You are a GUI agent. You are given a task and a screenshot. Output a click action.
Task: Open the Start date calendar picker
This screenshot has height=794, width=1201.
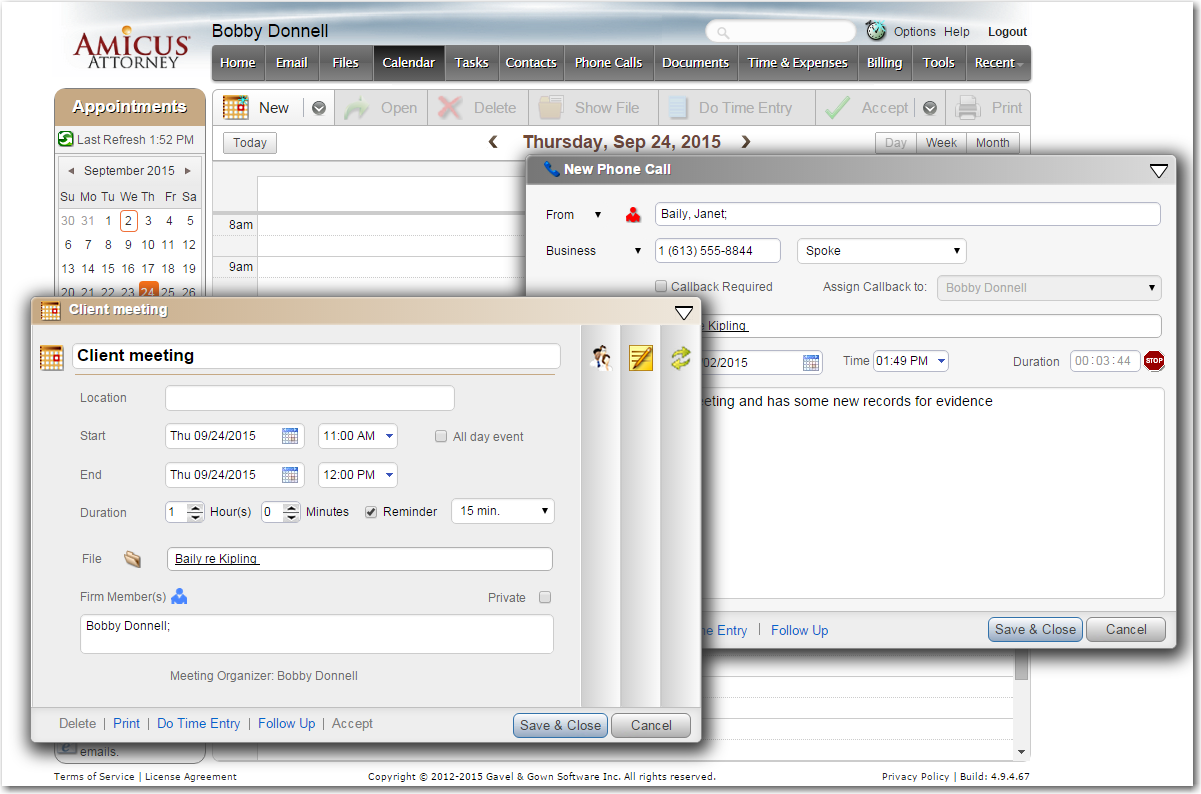[x=289, y=435]
